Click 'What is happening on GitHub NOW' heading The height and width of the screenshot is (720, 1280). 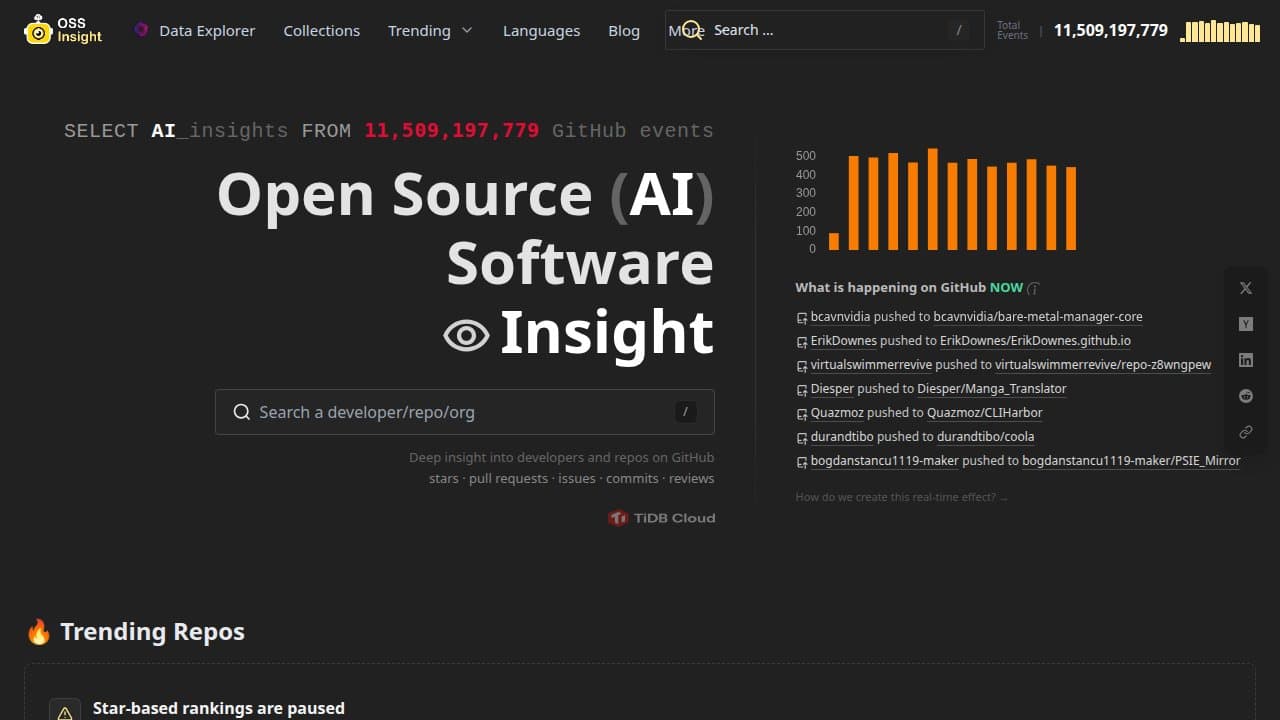pos(909,288)
